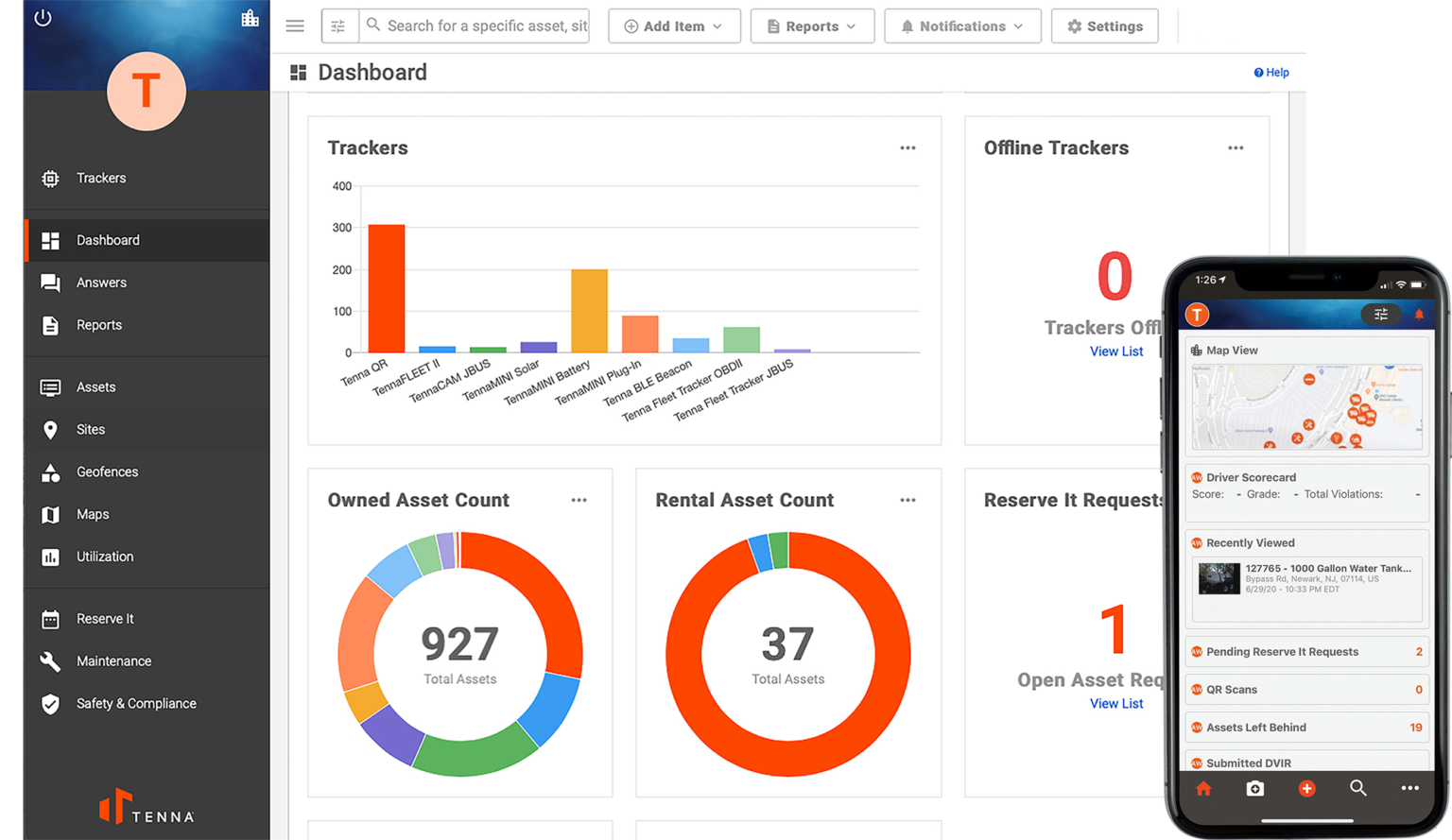Tap the QR scanner icon on the phone
1452x840 pixels.
coord(1254,788)
